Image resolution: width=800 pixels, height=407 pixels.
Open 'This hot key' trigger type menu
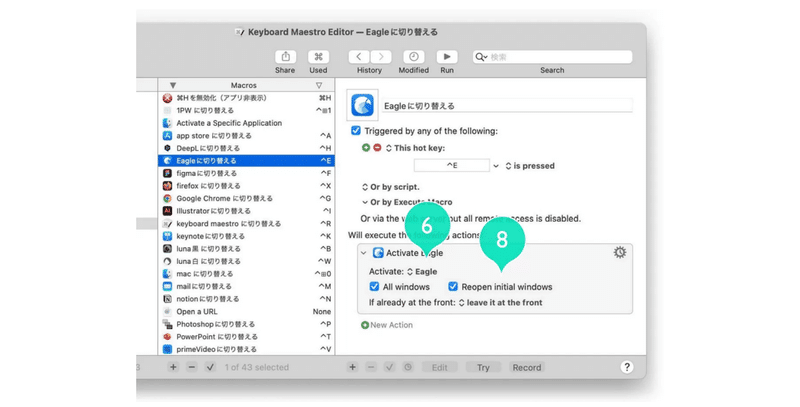[415, 148]
